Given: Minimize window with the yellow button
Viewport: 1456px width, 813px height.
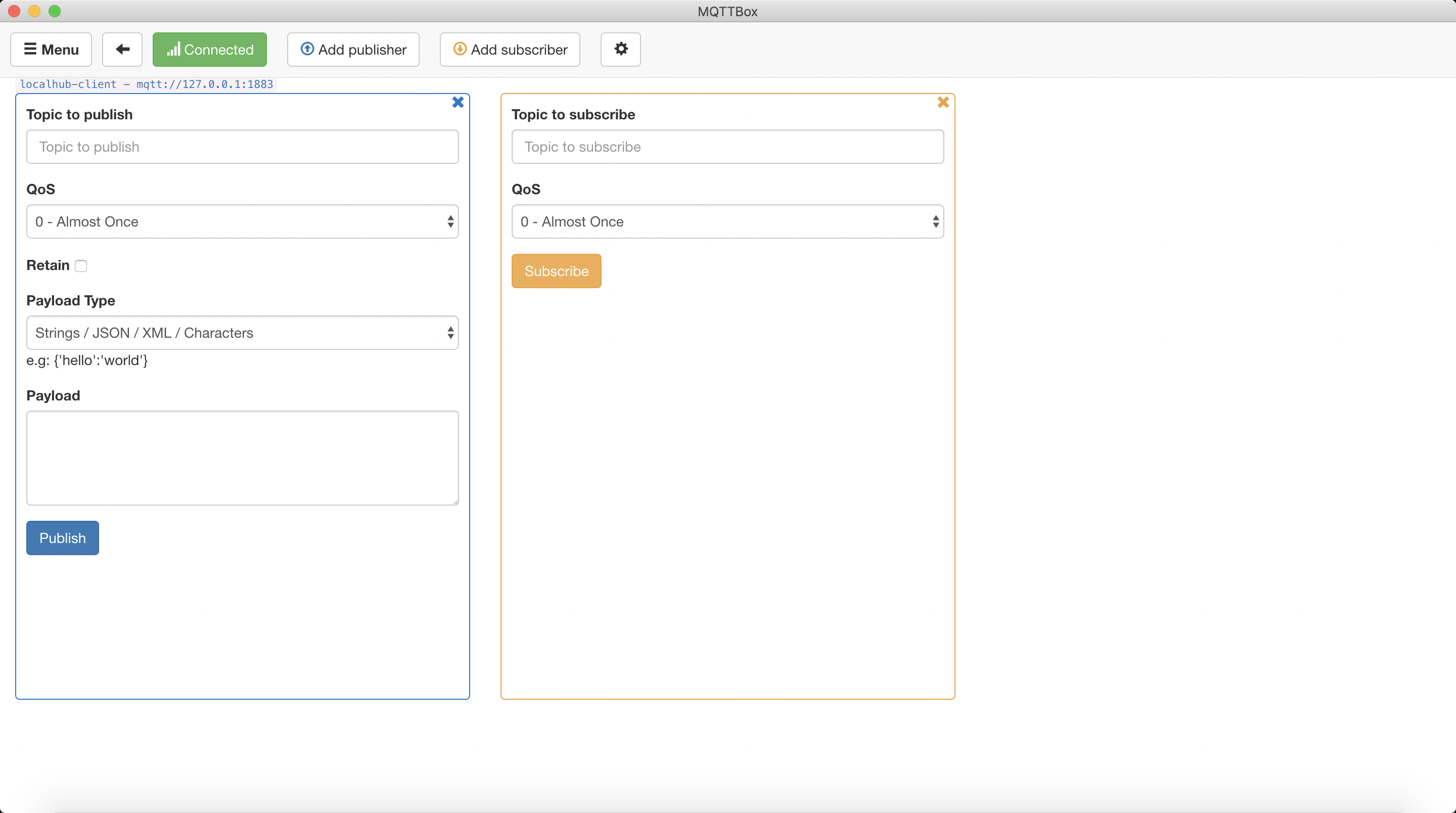Looking at the screenshot, I should [34, 11].
